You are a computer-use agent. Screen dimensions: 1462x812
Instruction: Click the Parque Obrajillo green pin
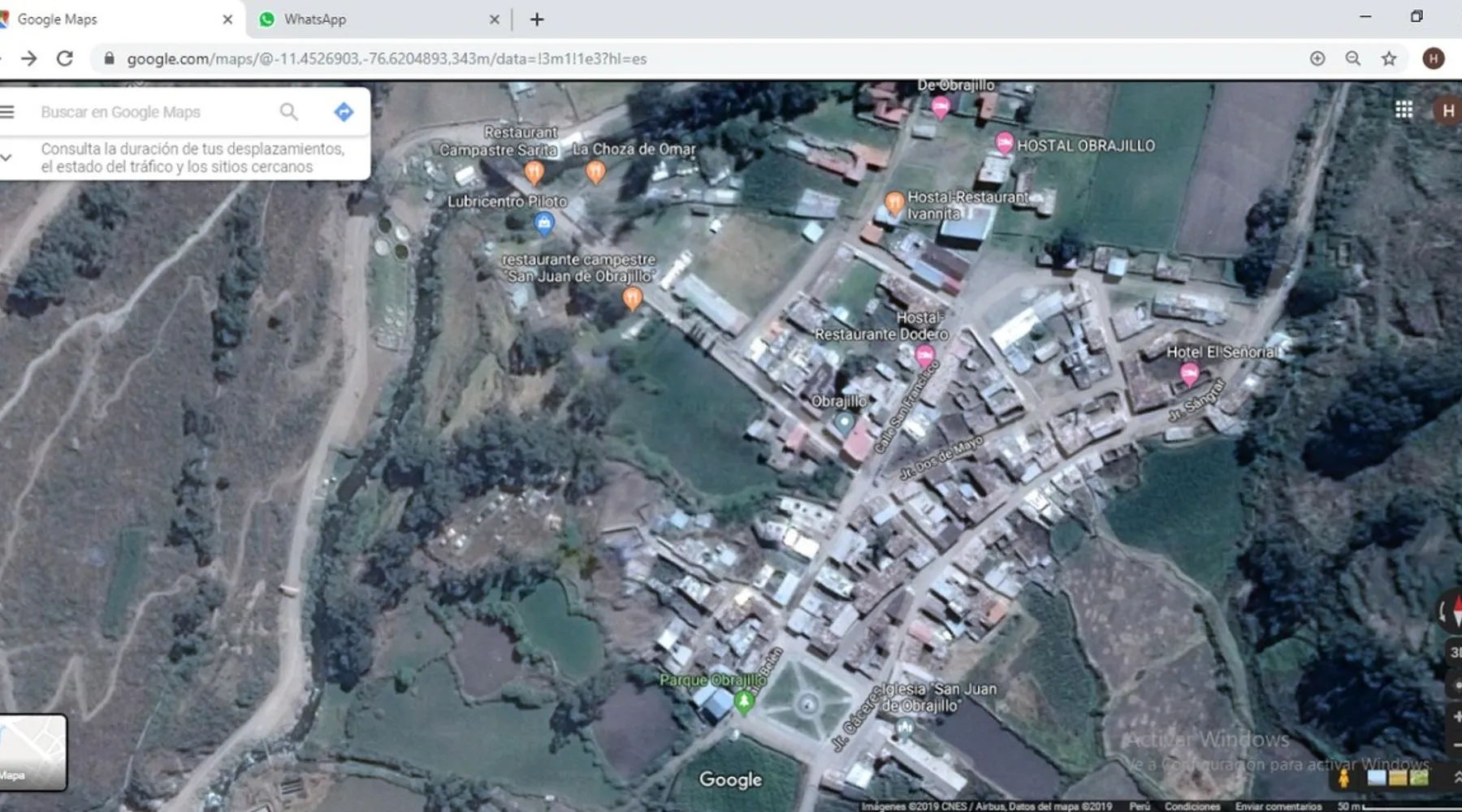coord(743,702)
